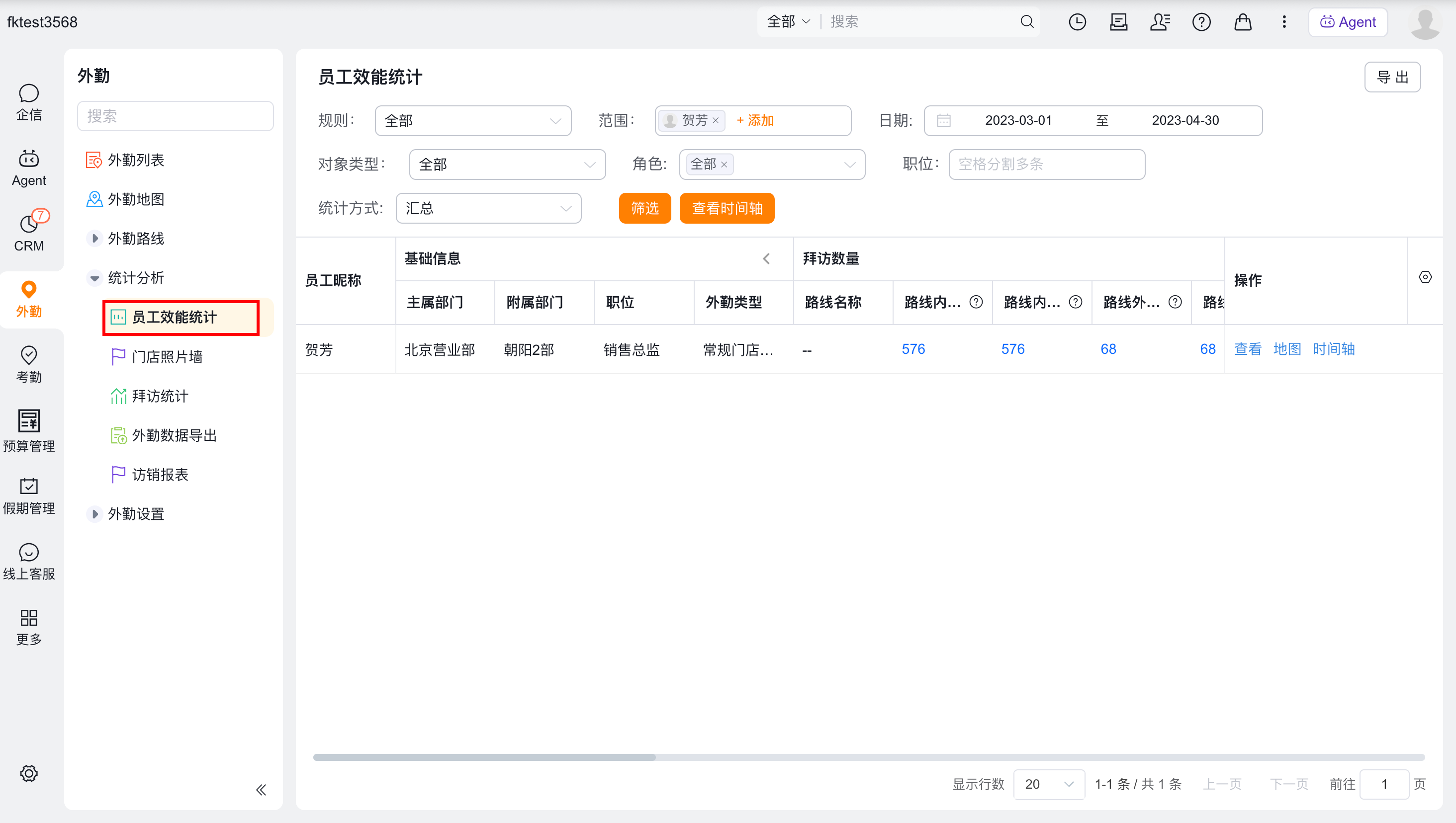Image resolution: width=1456 pixels, height=823 pixels.
Task: Collapse the 基础信息 column group
Action: tap(766, 259)
